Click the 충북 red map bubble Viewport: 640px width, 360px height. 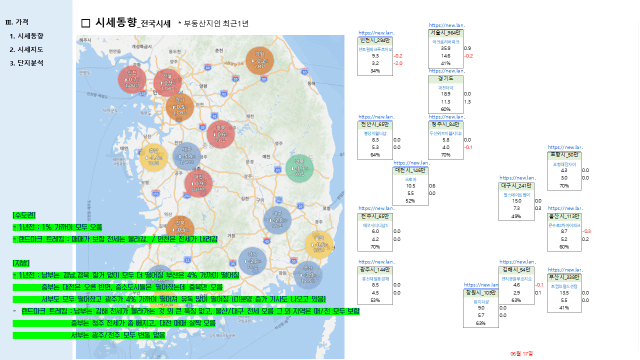(x=221, y=134)
